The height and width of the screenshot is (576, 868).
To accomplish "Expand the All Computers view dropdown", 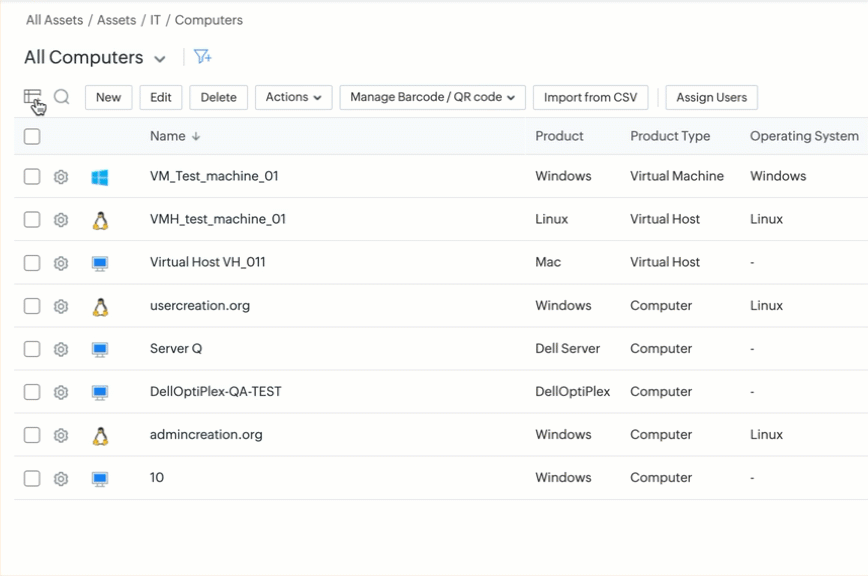I will pos(160,59).
